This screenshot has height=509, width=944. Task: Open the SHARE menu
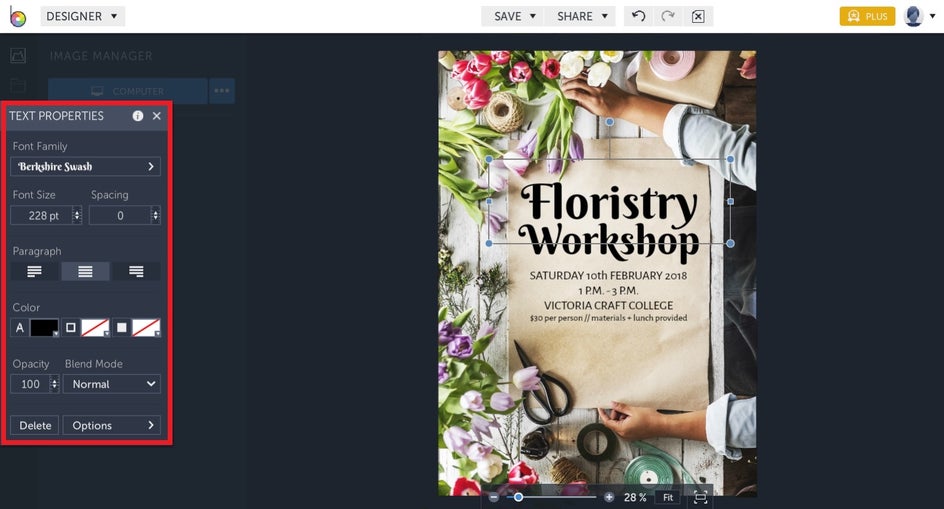pos(580,16)
